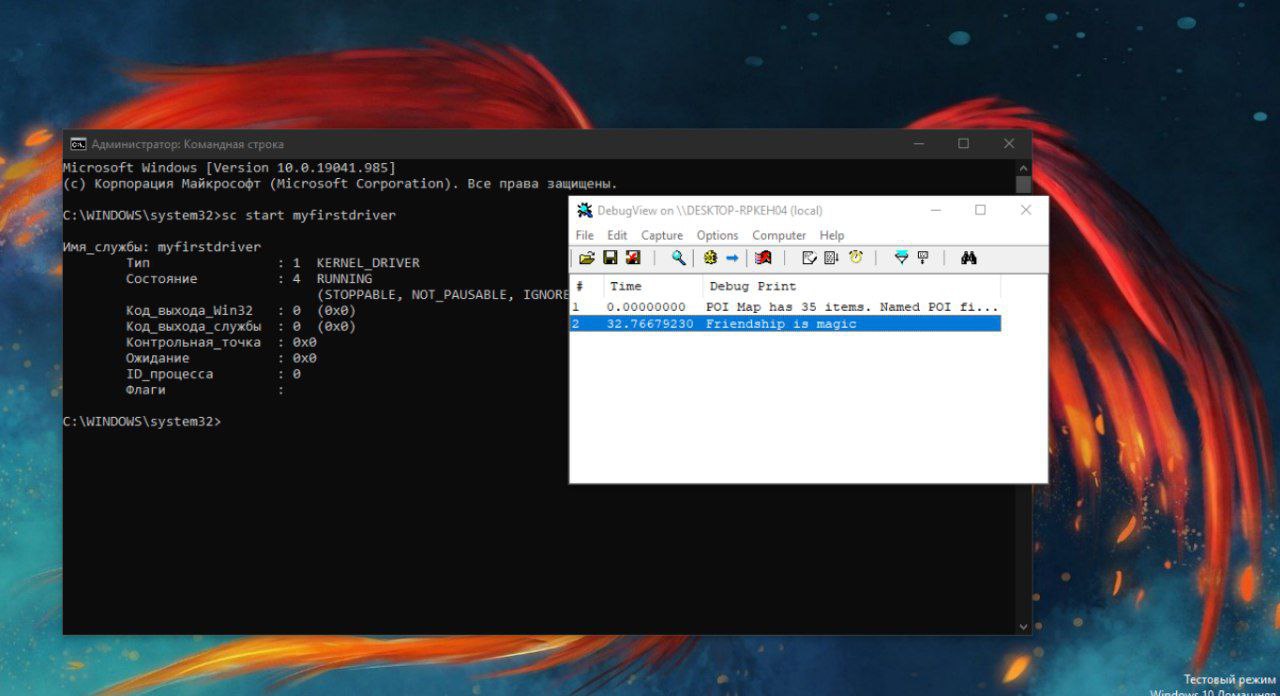Click the 'Microsoft Windows [Version 10.0.19041.985]' line
Screen dimensions: 1280x696
(x=229, y=168)
